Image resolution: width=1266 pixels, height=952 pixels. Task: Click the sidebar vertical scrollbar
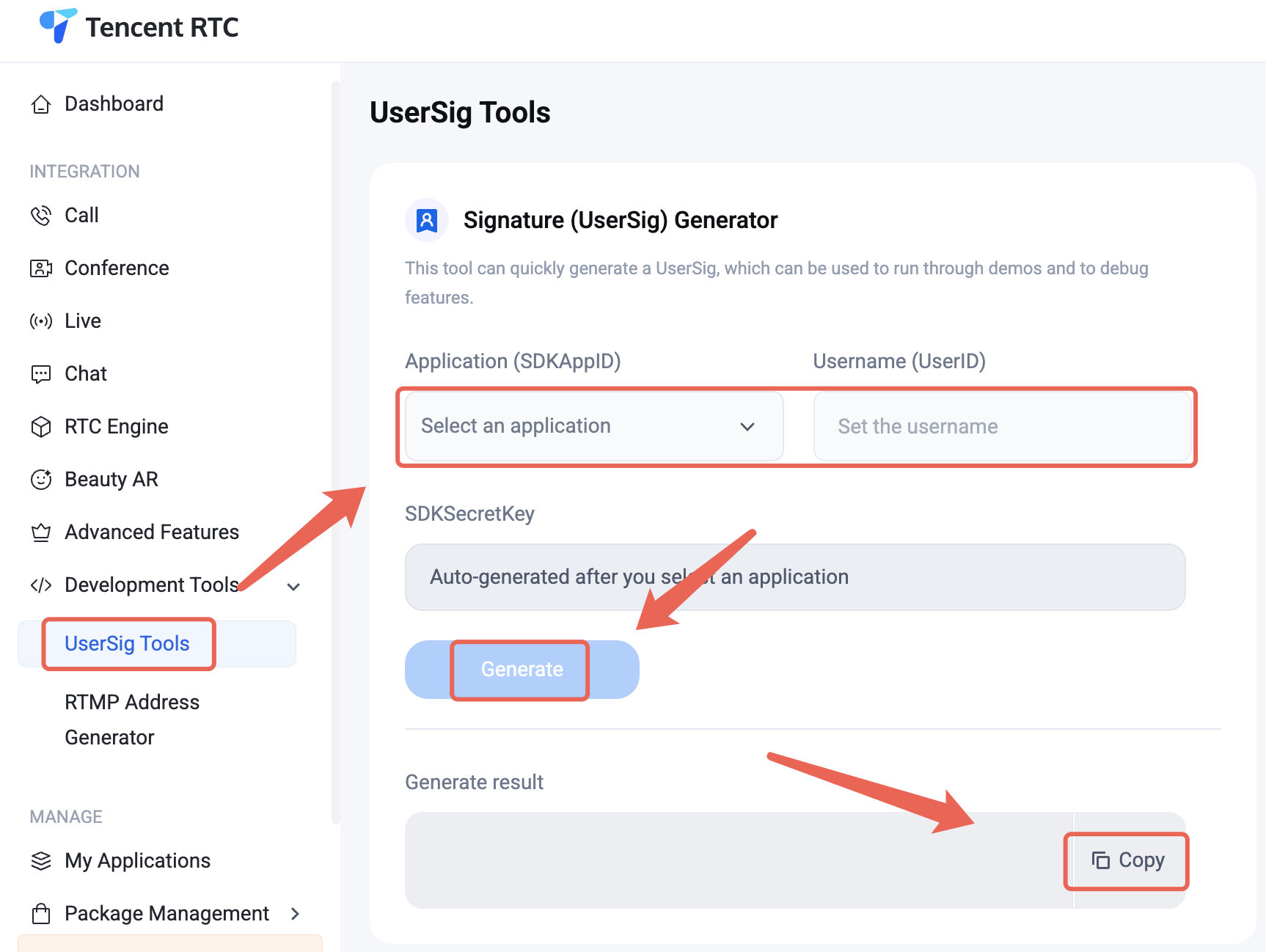(x=336, y=453)
